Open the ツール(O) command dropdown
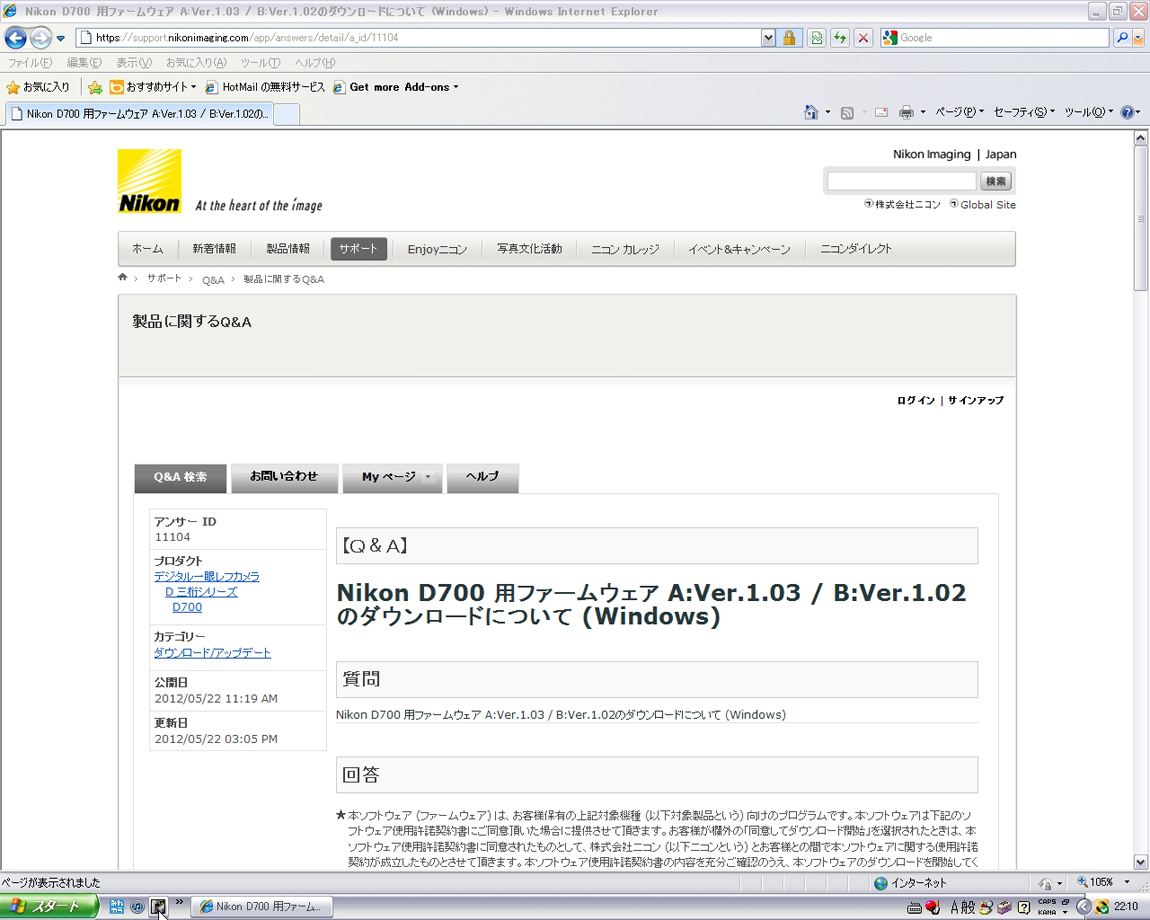Viewport: 1150px width, 920px height. point(1089,112)
